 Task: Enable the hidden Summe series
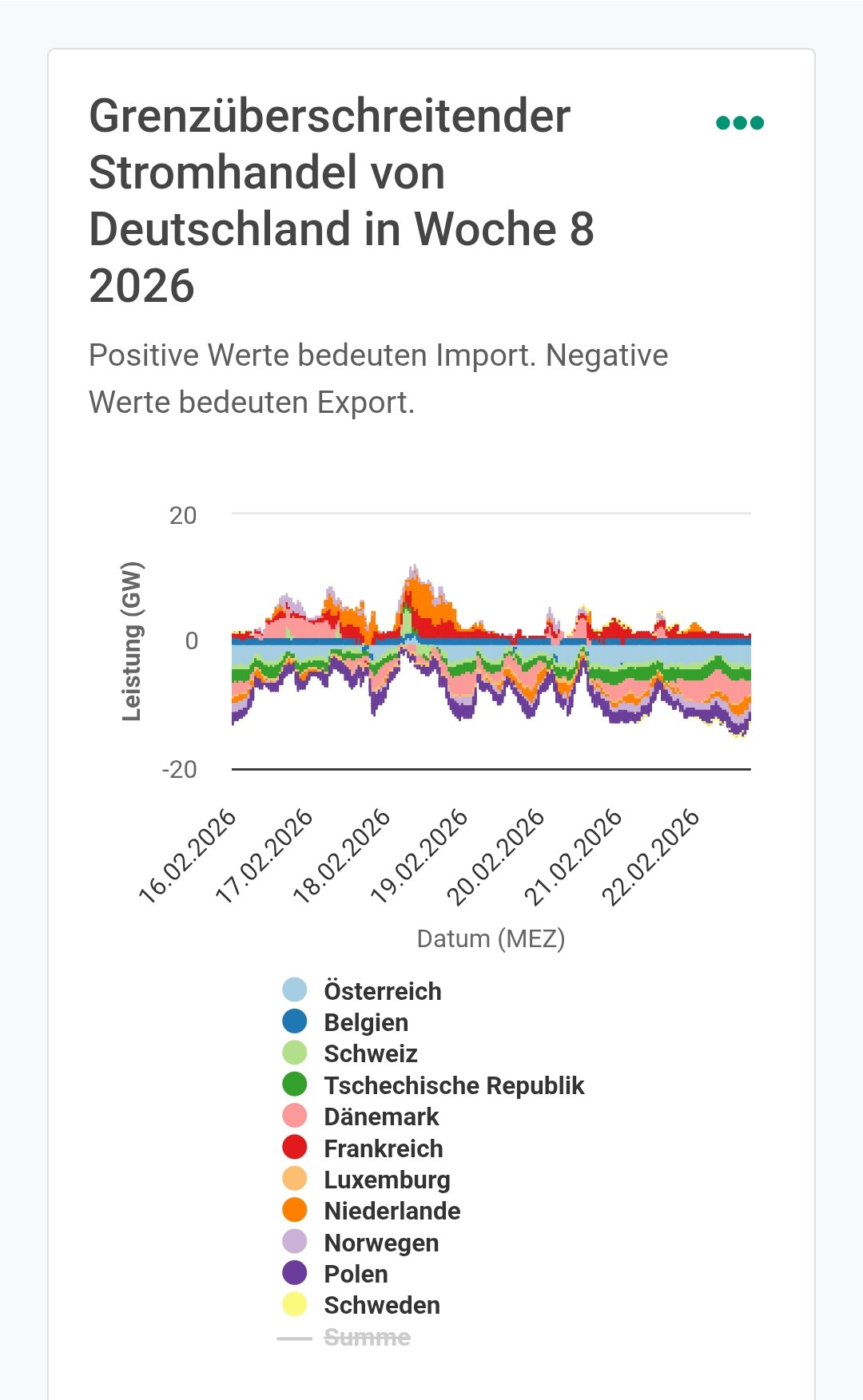367,1338
